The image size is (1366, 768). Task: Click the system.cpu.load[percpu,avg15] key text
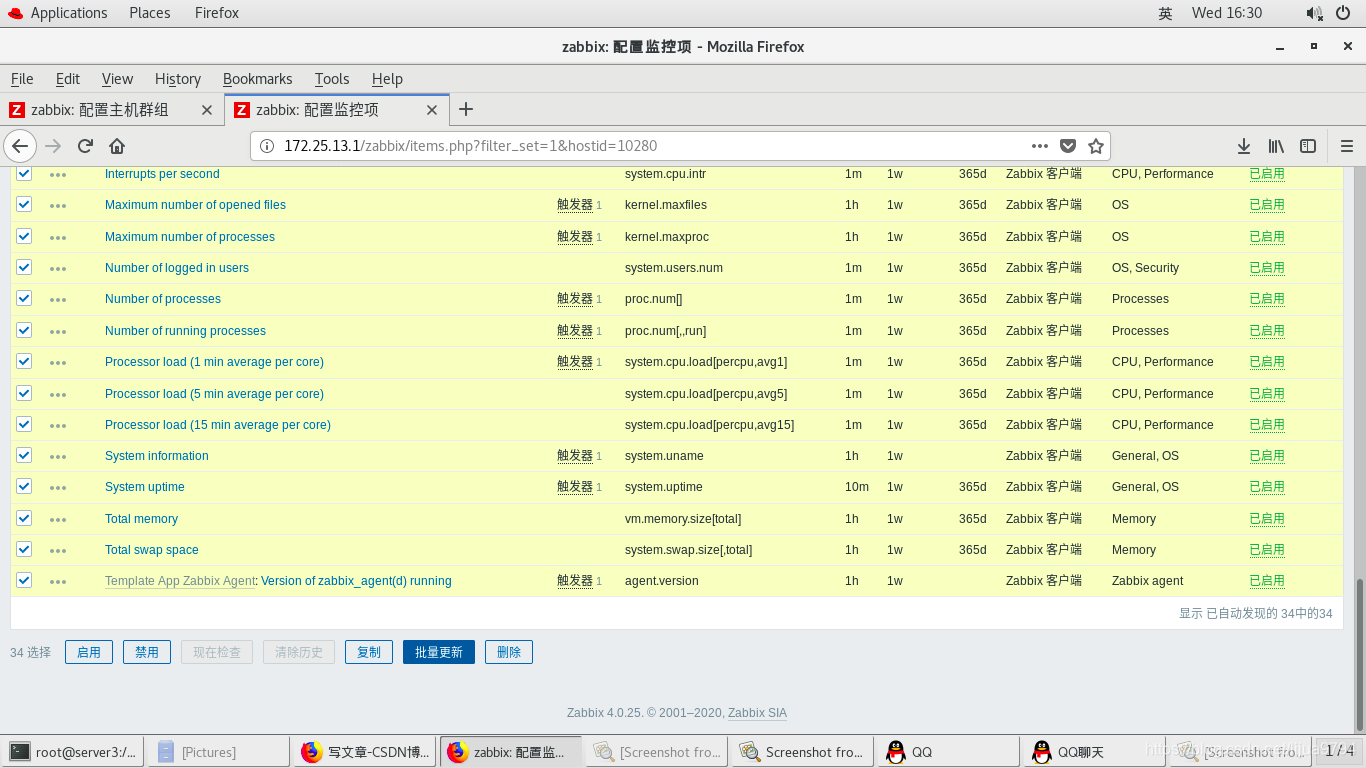coord(709,425)
